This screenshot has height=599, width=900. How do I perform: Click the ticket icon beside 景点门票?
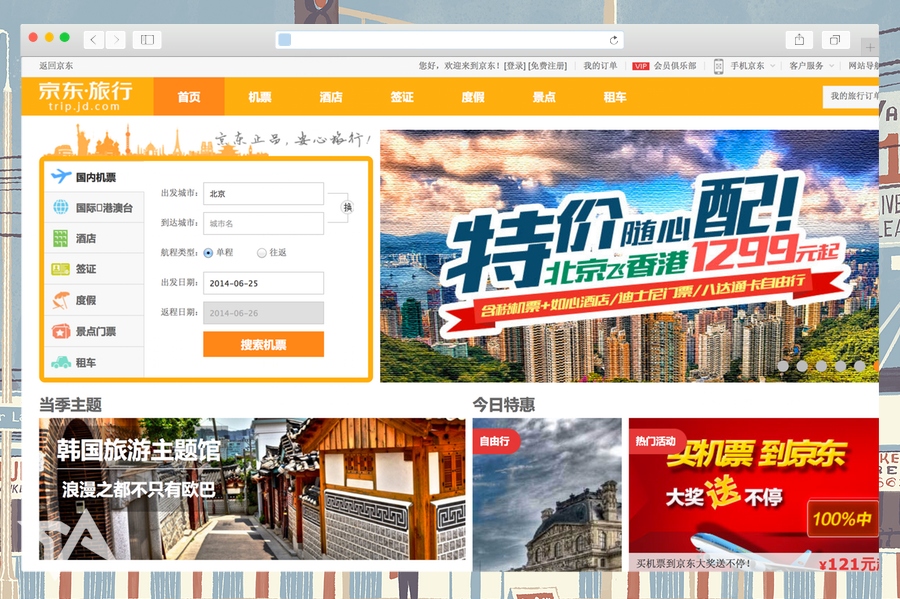61,331
